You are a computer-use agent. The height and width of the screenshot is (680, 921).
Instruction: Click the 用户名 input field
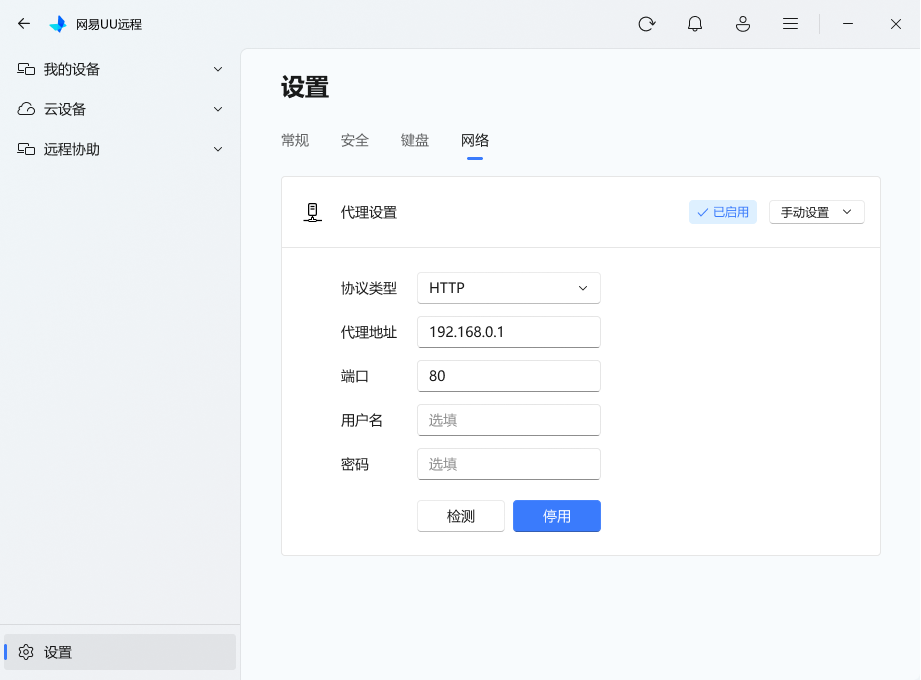click(x=509, y=420)
